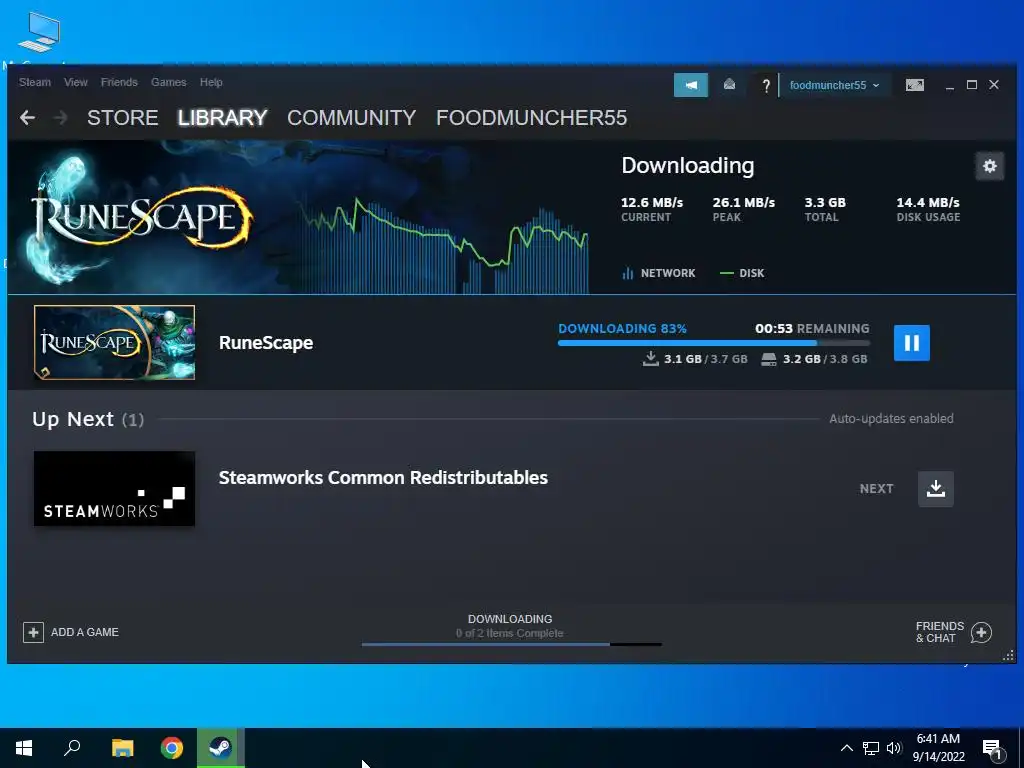Open the FOODMUNCHER55 profile tab
Image resolution: width=1024 pixels, height=768 pixels.
pos(532,118)
